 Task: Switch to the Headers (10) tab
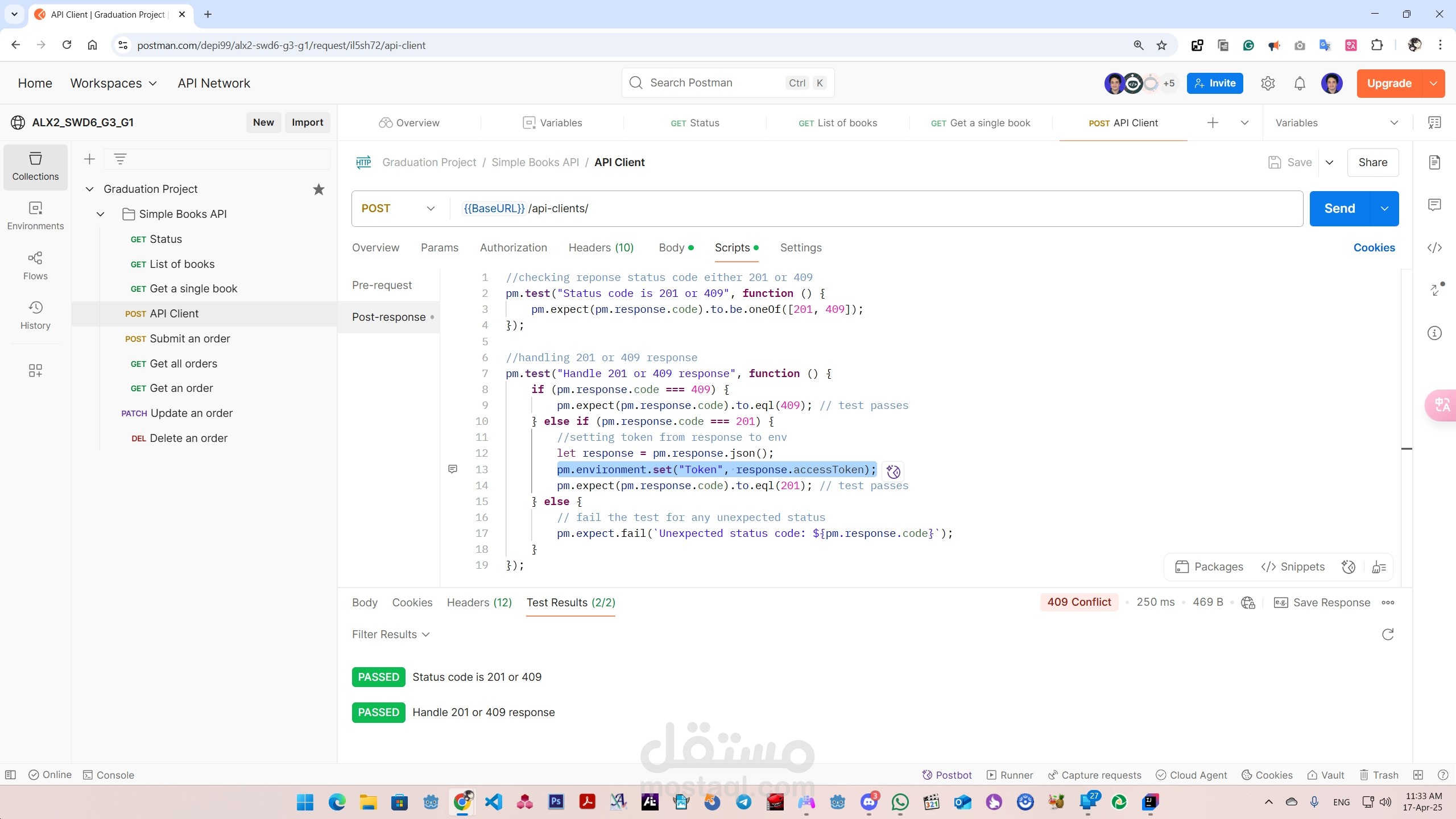point(601,247)
